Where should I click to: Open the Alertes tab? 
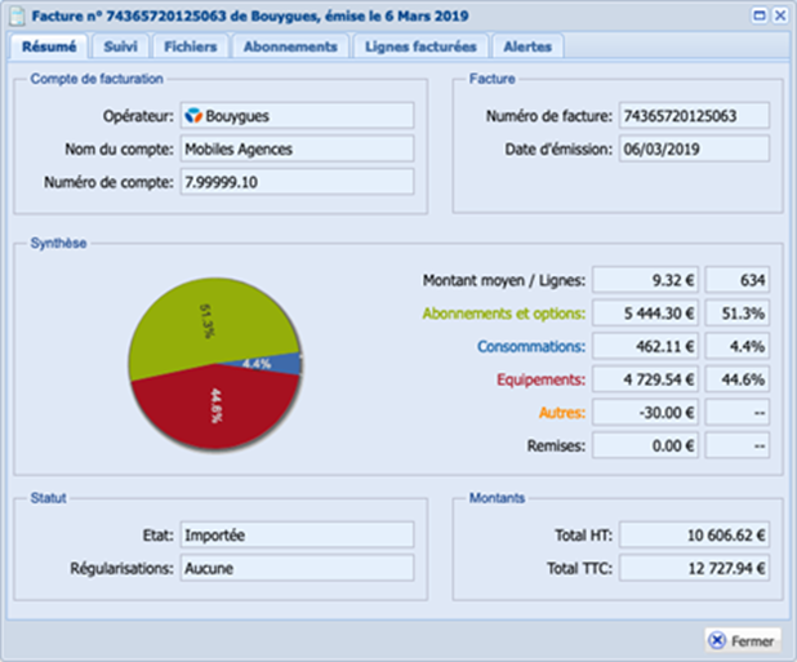pyautogui.click(x=527, y=47)
